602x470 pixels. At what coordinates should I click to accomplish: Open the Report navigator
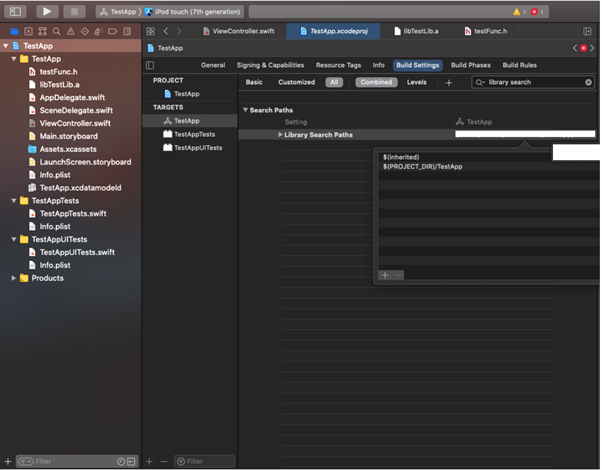127,31
